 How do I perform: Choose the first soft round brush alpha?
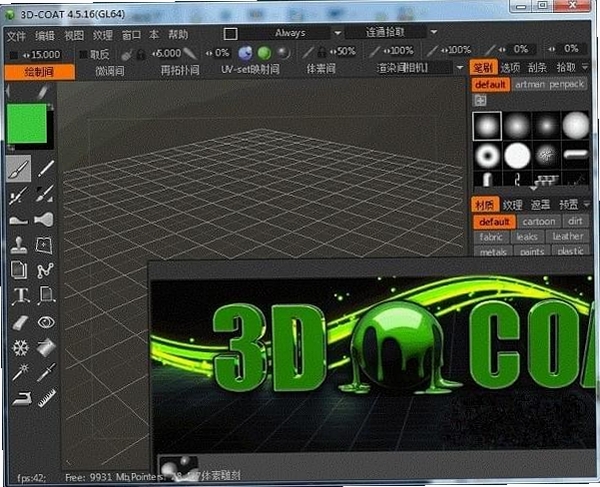487,126
